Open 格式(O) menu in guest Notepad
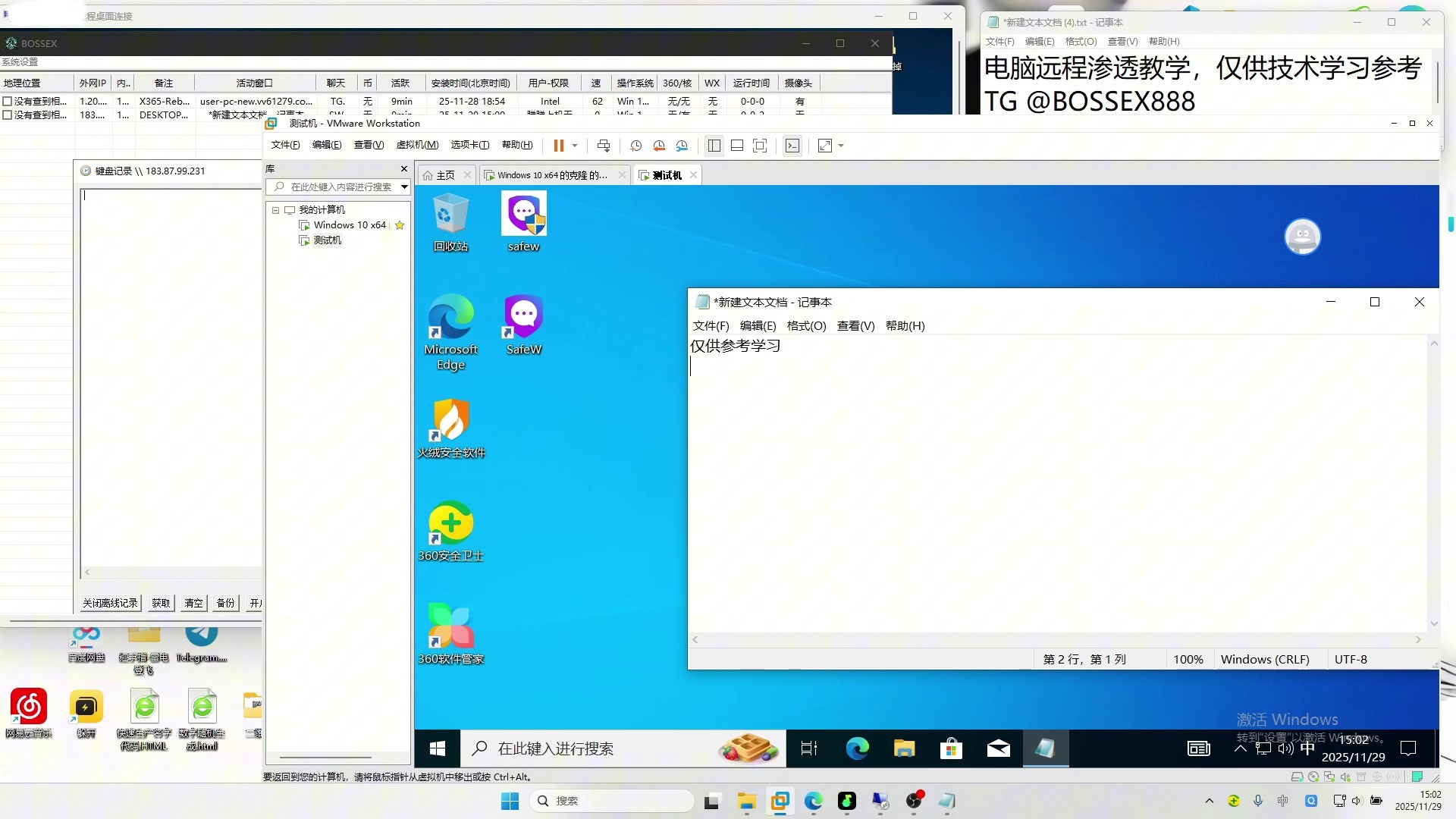This screenshot has width=1456, height=819. tap(806, 325)
